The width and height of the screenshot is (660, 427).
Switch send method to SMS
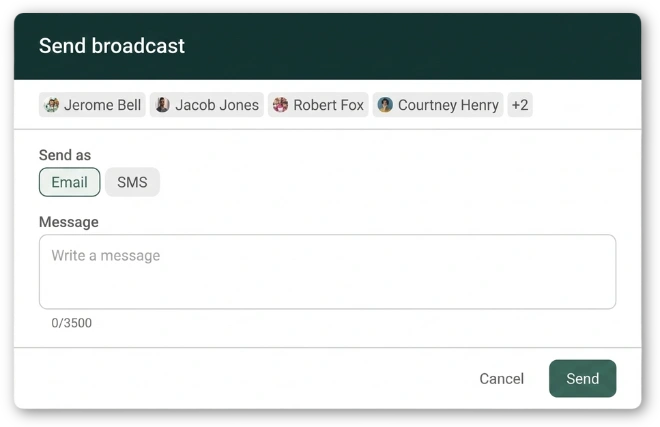(132, 182)
